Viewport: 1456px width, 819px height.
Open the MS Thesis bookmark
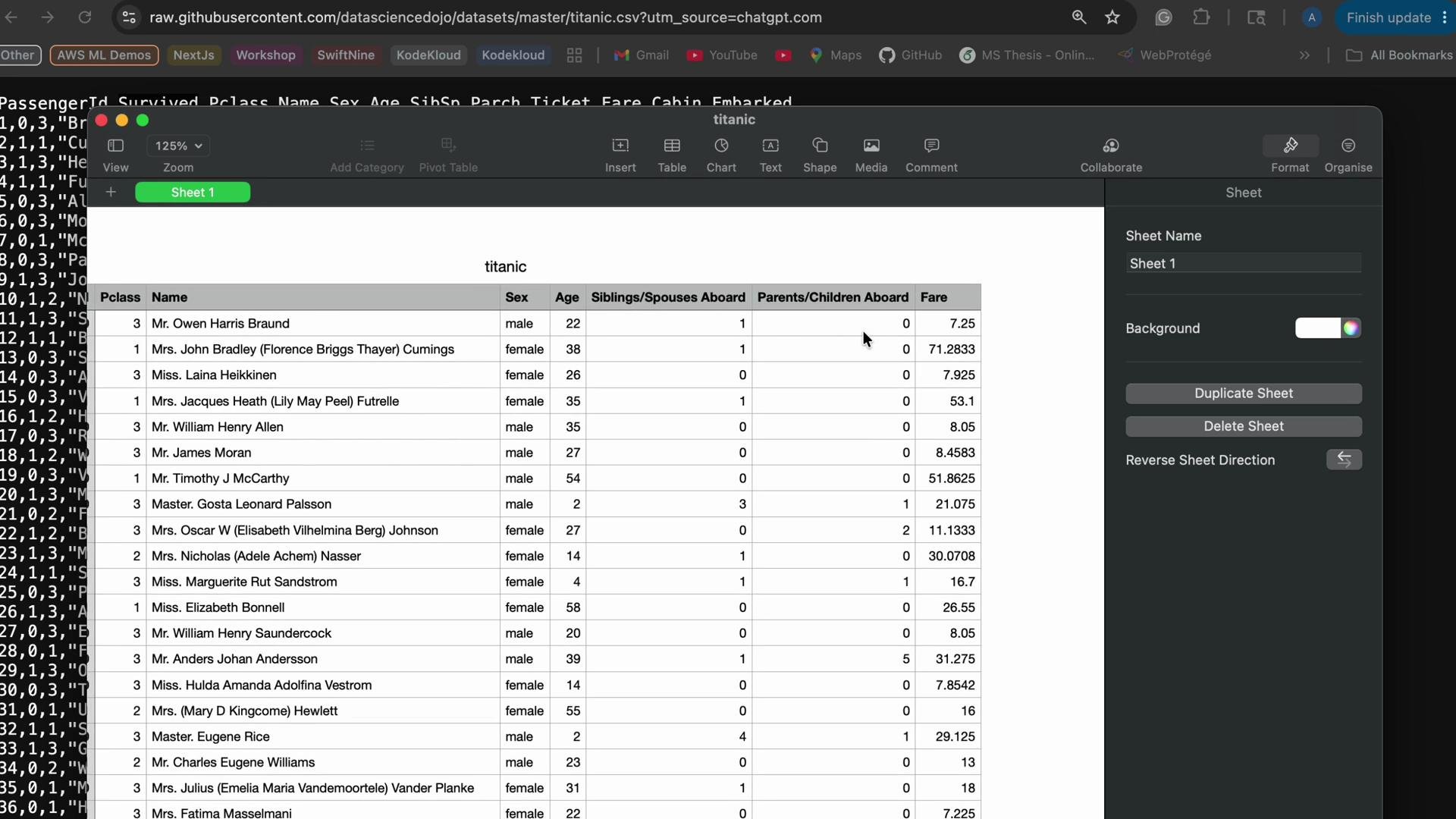(x=1028, y=55)
